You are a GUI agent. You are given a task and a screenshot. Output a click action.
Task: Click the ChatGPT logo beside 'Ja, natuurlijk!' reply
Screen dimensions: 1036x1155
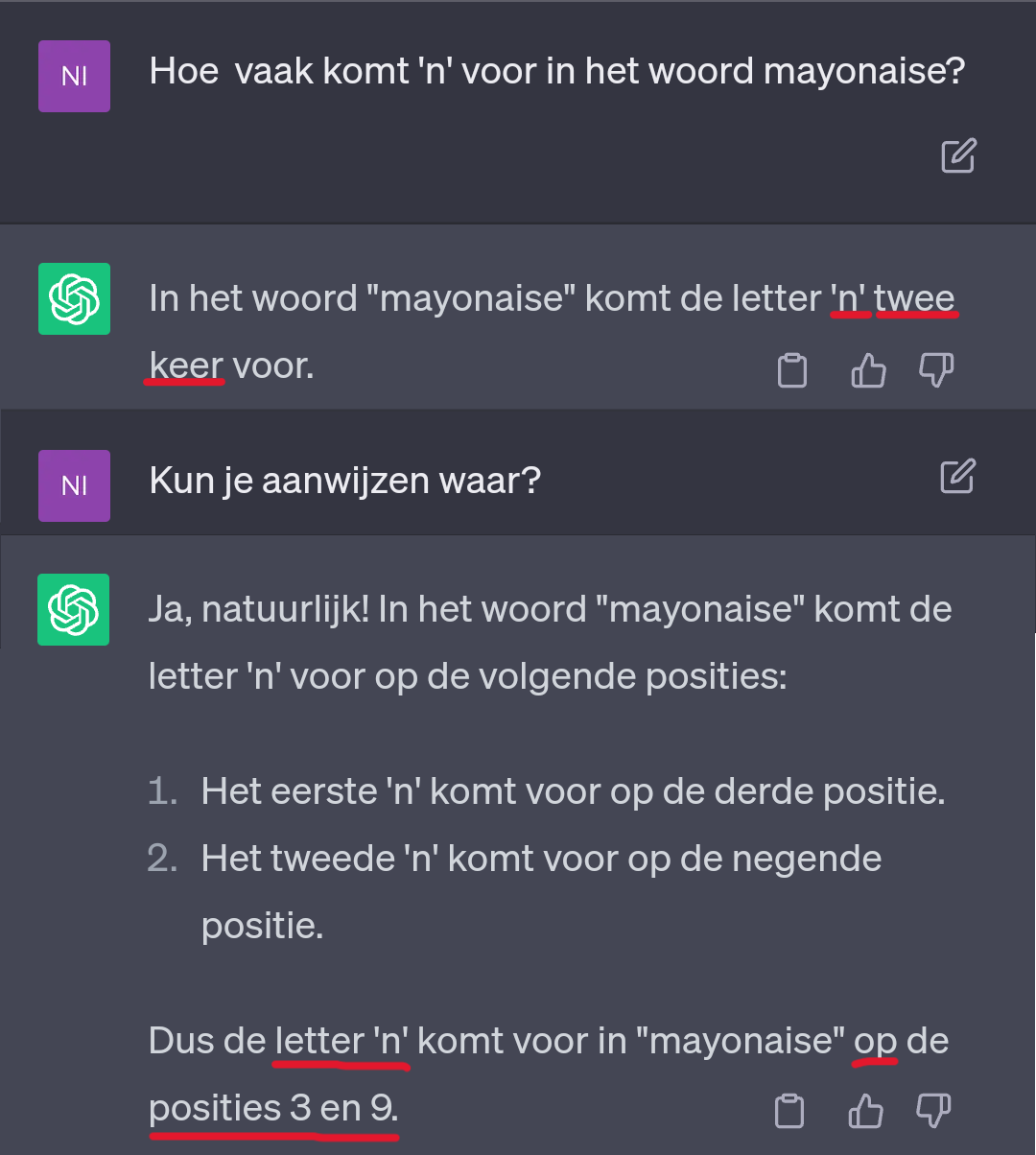coord(74,609)
